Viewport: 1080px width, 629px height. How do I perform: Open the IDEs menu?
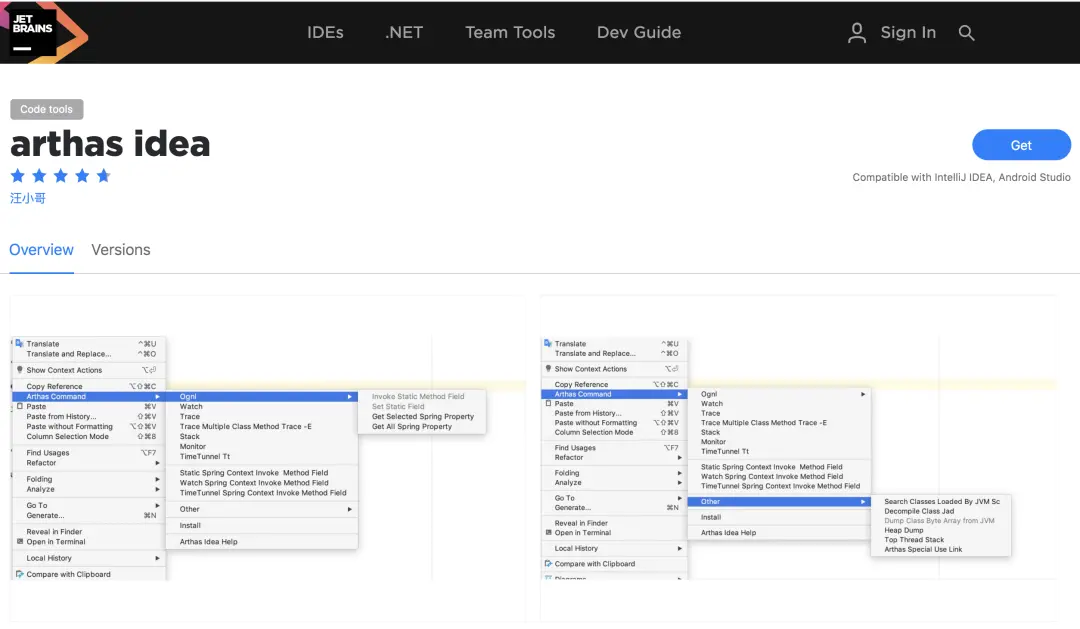325,32
